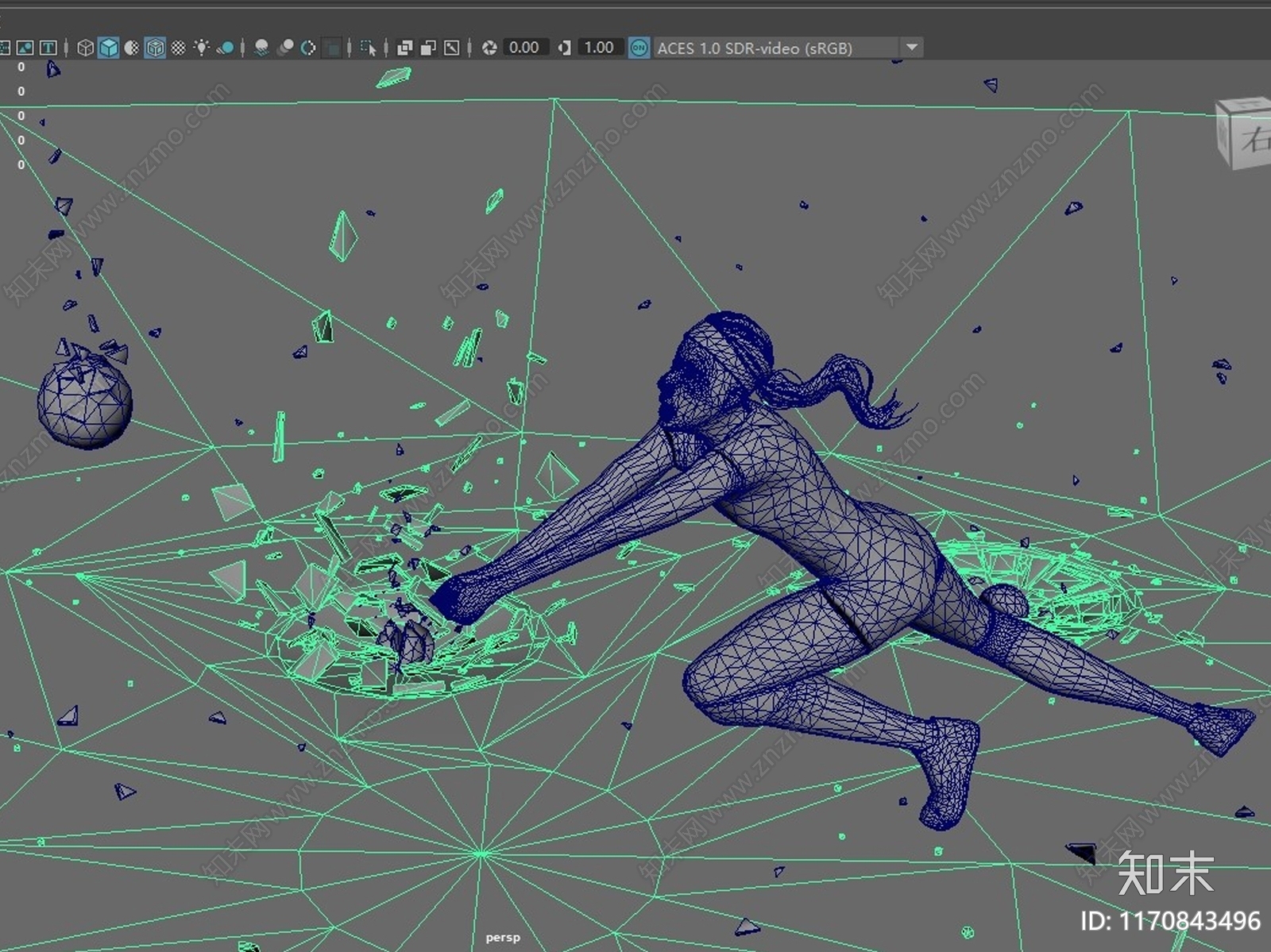Screen dimensions: 1271x952
Task: Click exposure value field 0.00
Action: pos(524,48)
